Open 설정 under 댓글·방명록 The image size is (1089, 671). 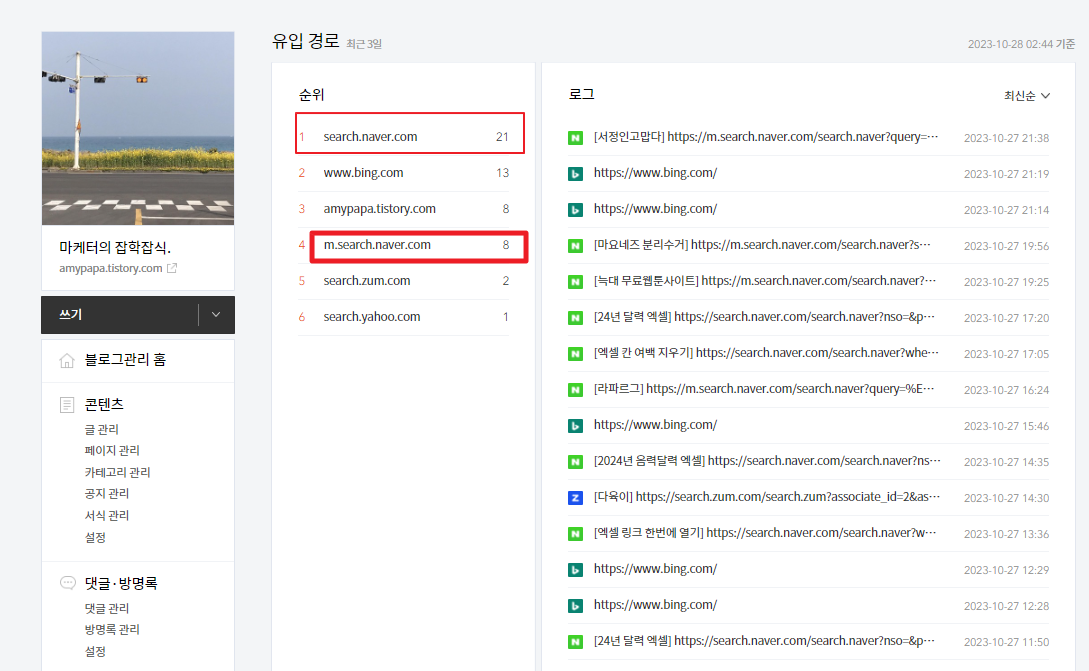pyautogui.click(x=95, y=652)
